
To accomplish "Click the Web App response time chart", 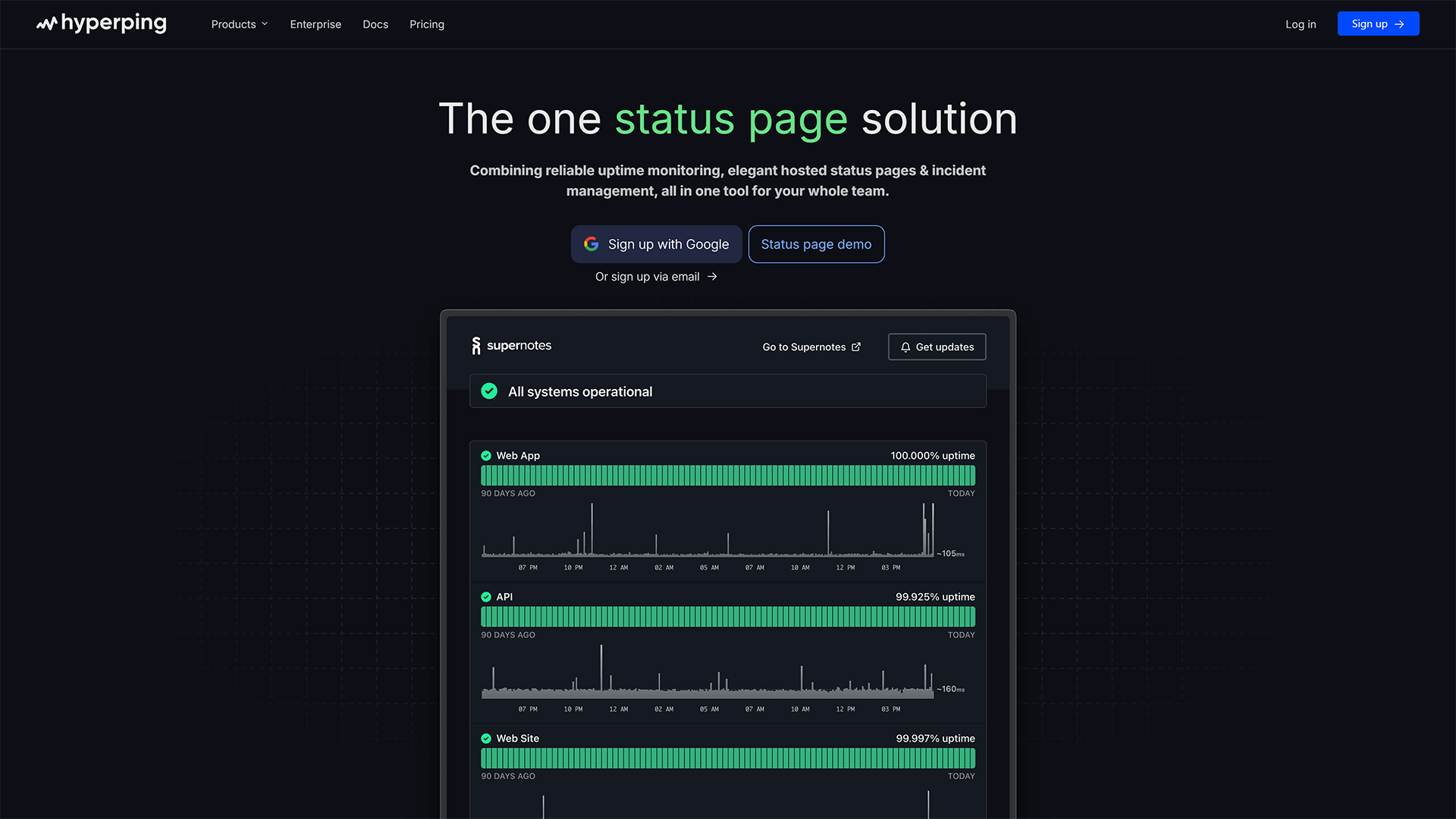I will point(708,530).
